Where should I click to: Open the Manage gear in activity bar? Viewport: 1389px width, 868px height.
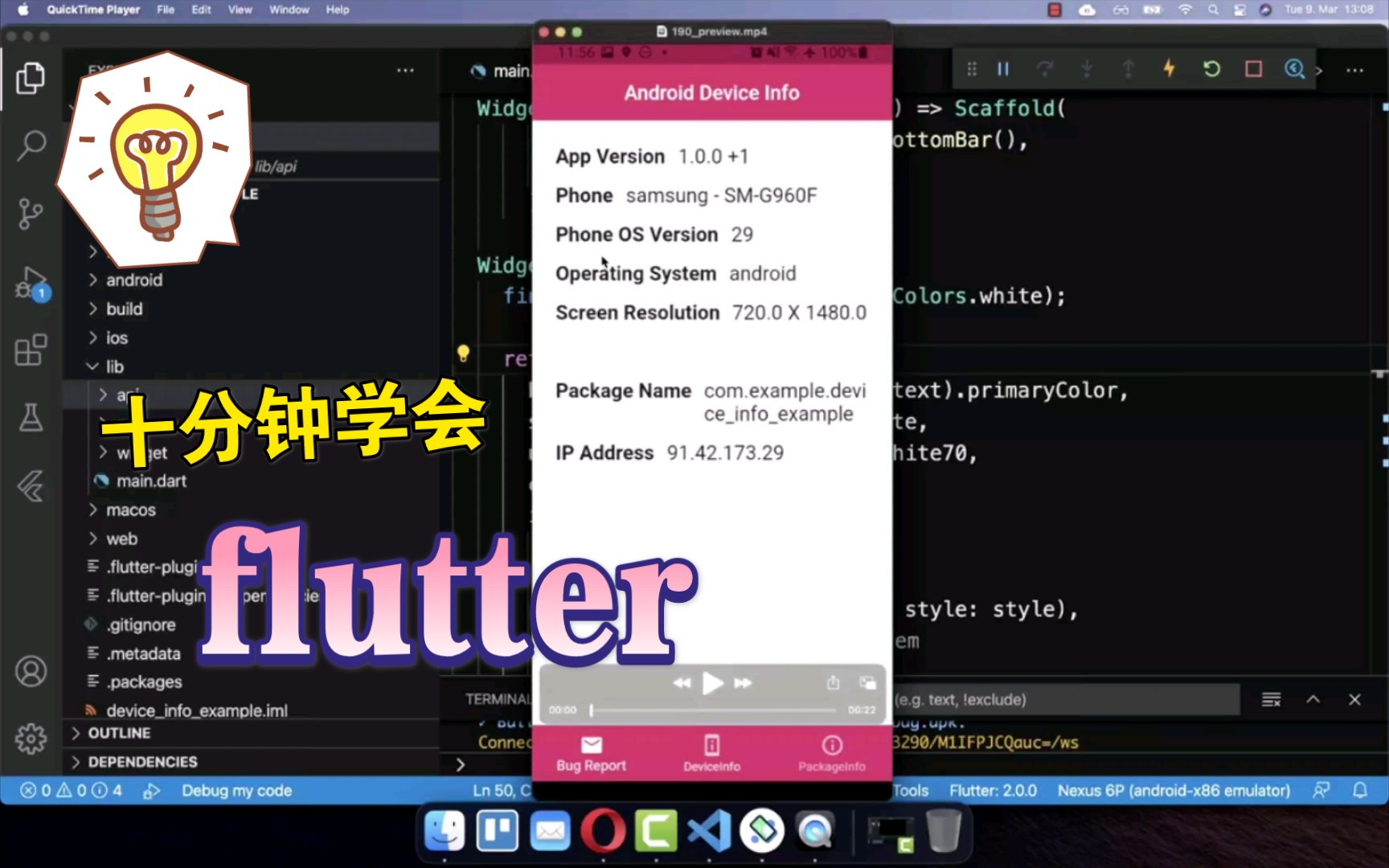click(x=31, y=738)
